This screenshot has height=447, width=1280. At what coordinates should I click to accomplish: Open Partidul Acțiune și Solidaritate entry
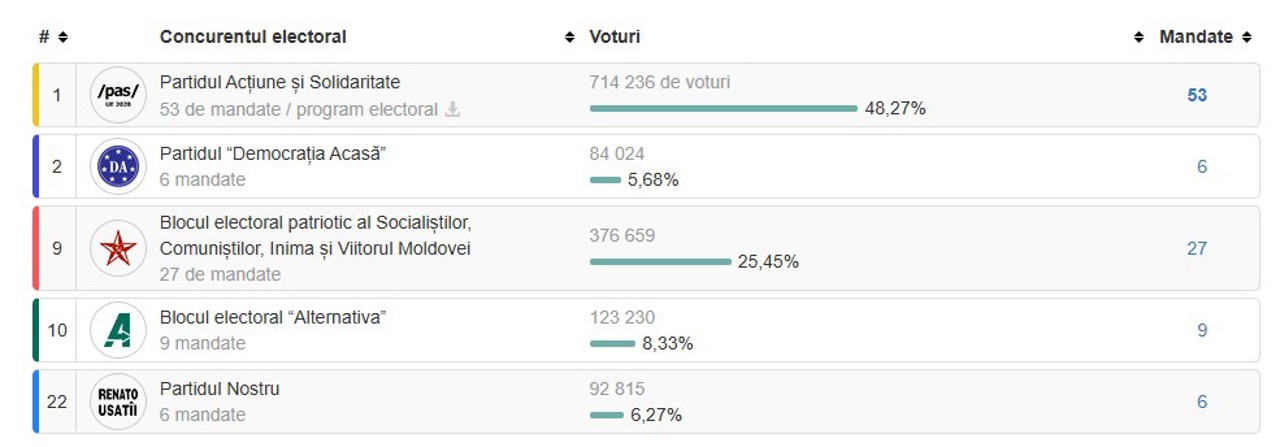coord(280,82)
